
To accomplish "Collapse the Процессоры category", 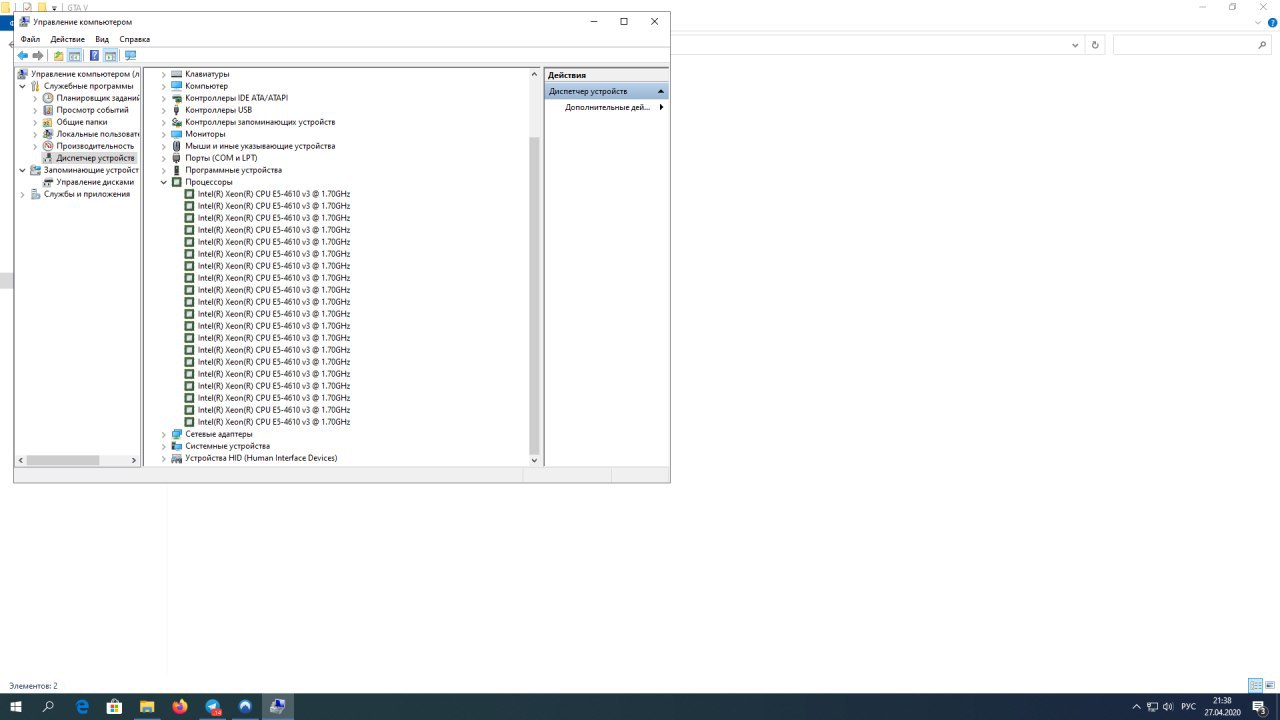I will click(x=164, y=182).
